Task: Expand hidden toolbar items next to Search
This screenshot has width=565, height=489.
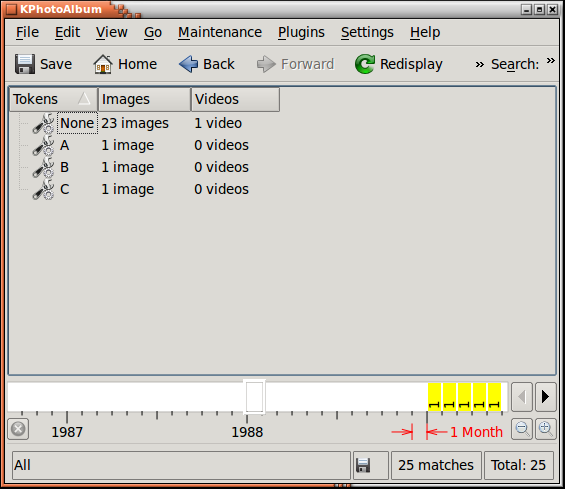Action: (x=479, y=65)
